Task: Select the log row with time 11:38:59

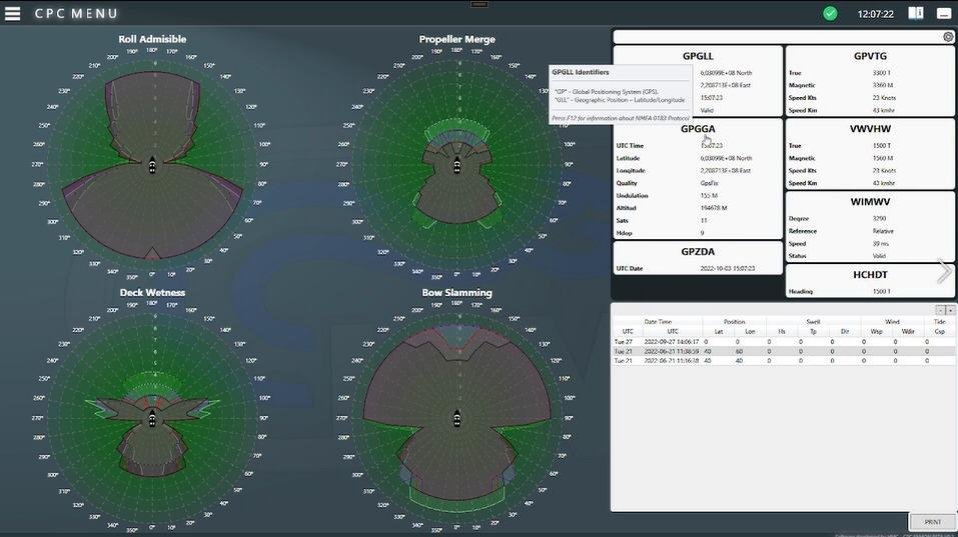Action: pos(783,351)
